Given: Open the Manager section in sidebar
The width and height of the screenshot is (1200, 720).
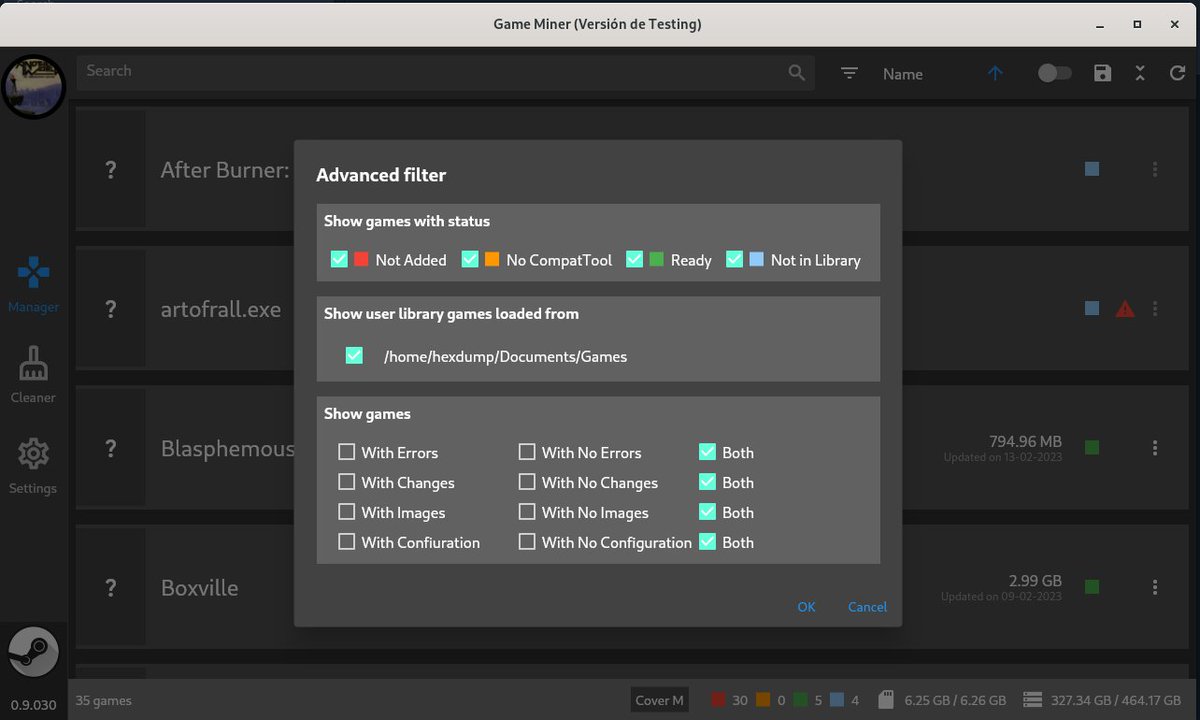Looking at the screenshot, I should click(34, 285).
